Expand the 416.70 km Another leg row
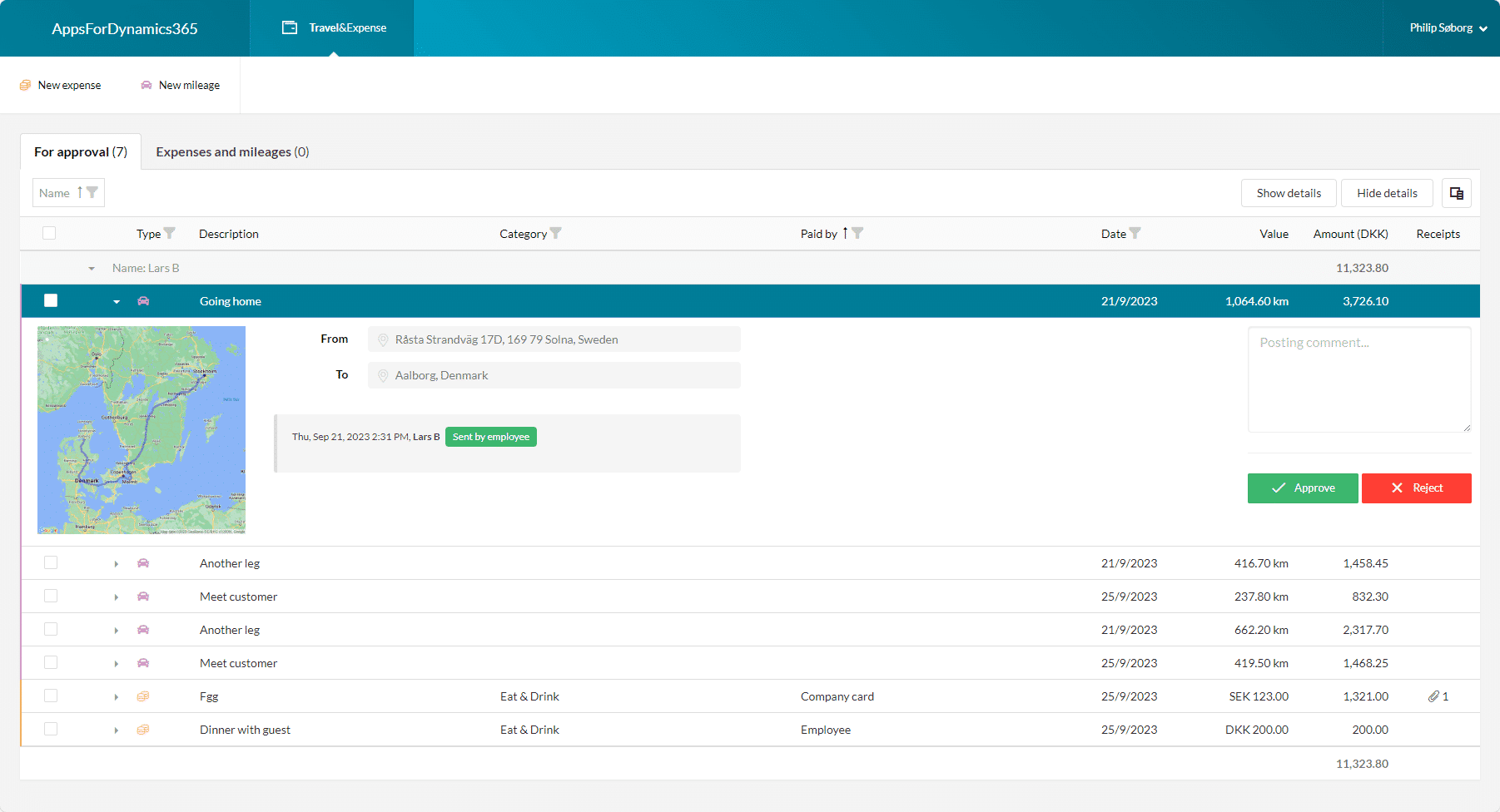This screenshot has height=812, width=1500. [x=117, y=564]
